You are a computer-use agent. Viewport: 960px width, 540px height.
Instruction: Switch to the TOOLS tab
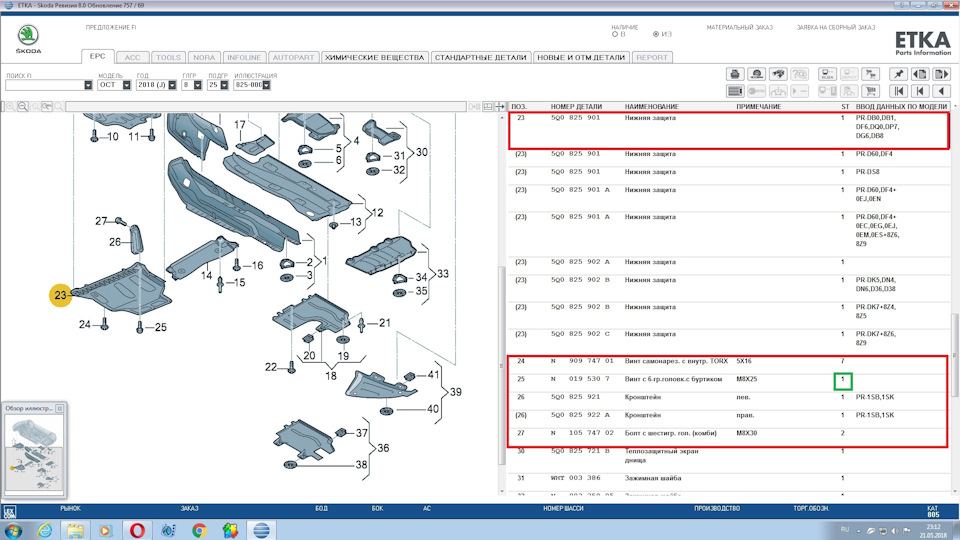click(168, 58)
